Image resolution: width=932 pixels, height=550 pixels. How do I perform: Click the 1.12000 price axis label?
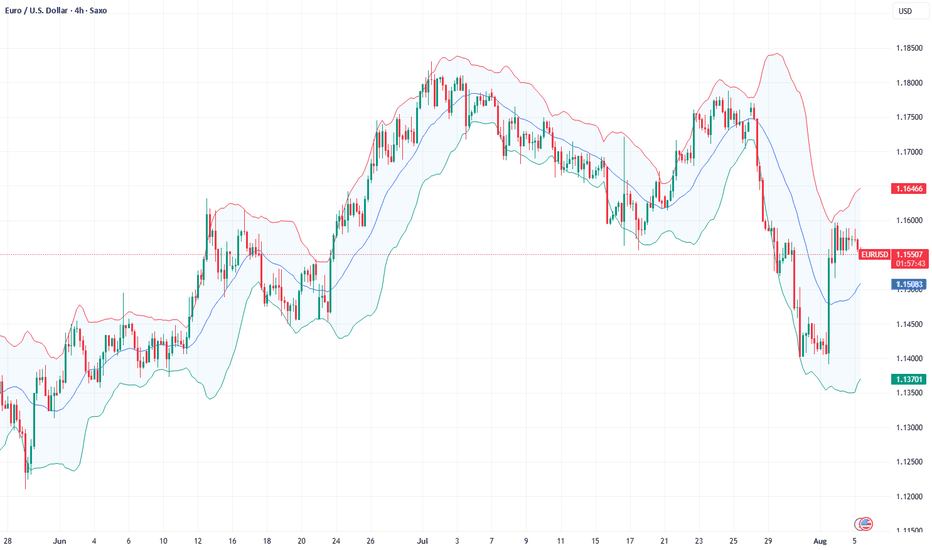909,496
